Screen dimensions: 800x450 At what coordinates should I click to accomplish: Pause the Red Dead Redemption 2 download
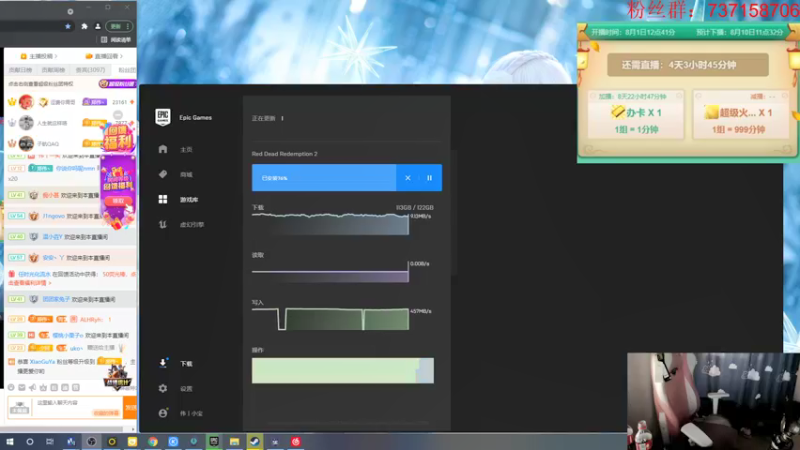430,178
